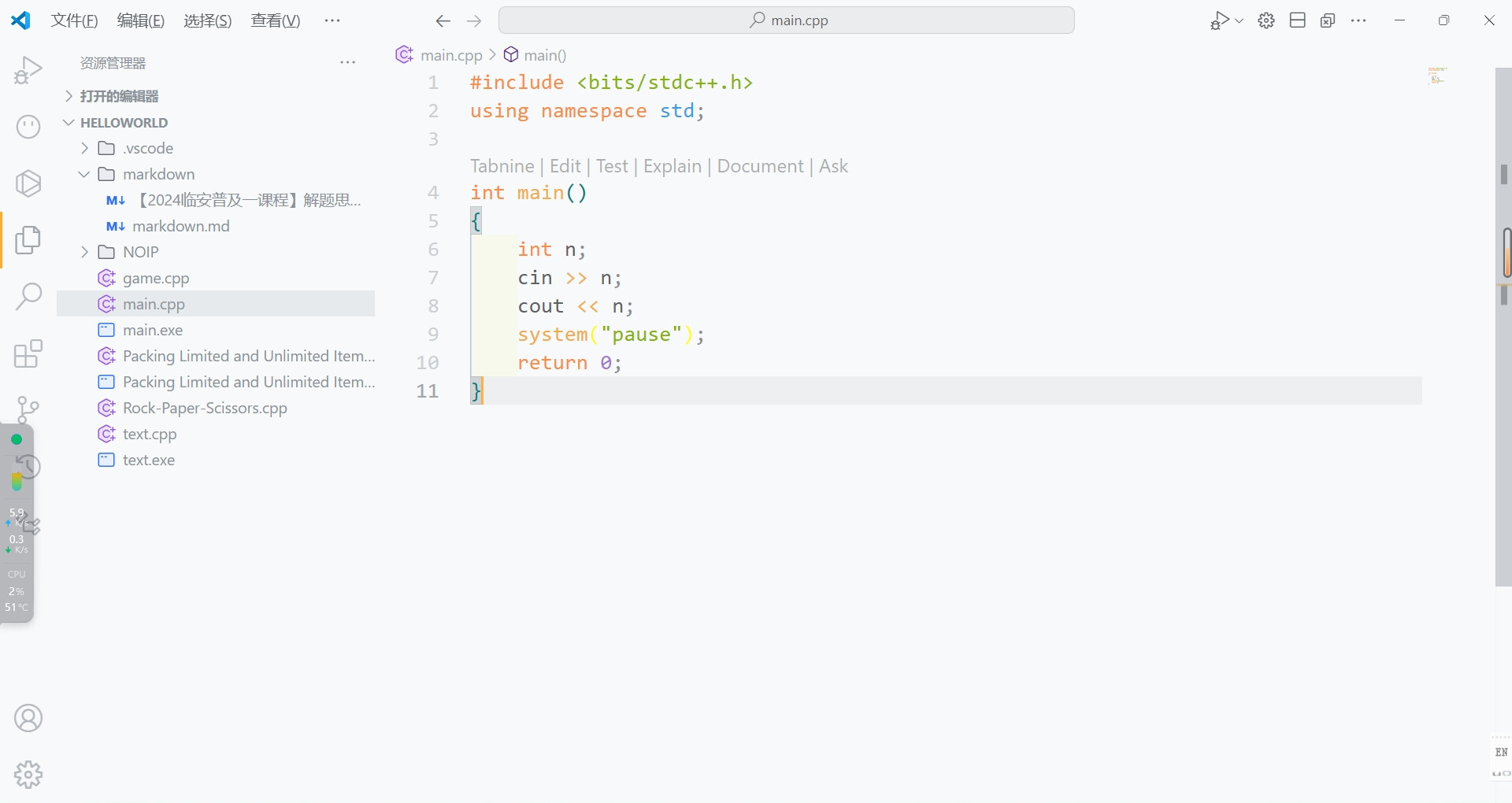Click Tabnine Test code lens link
This screenshot has height=803, width=1512.
point(612,166)
